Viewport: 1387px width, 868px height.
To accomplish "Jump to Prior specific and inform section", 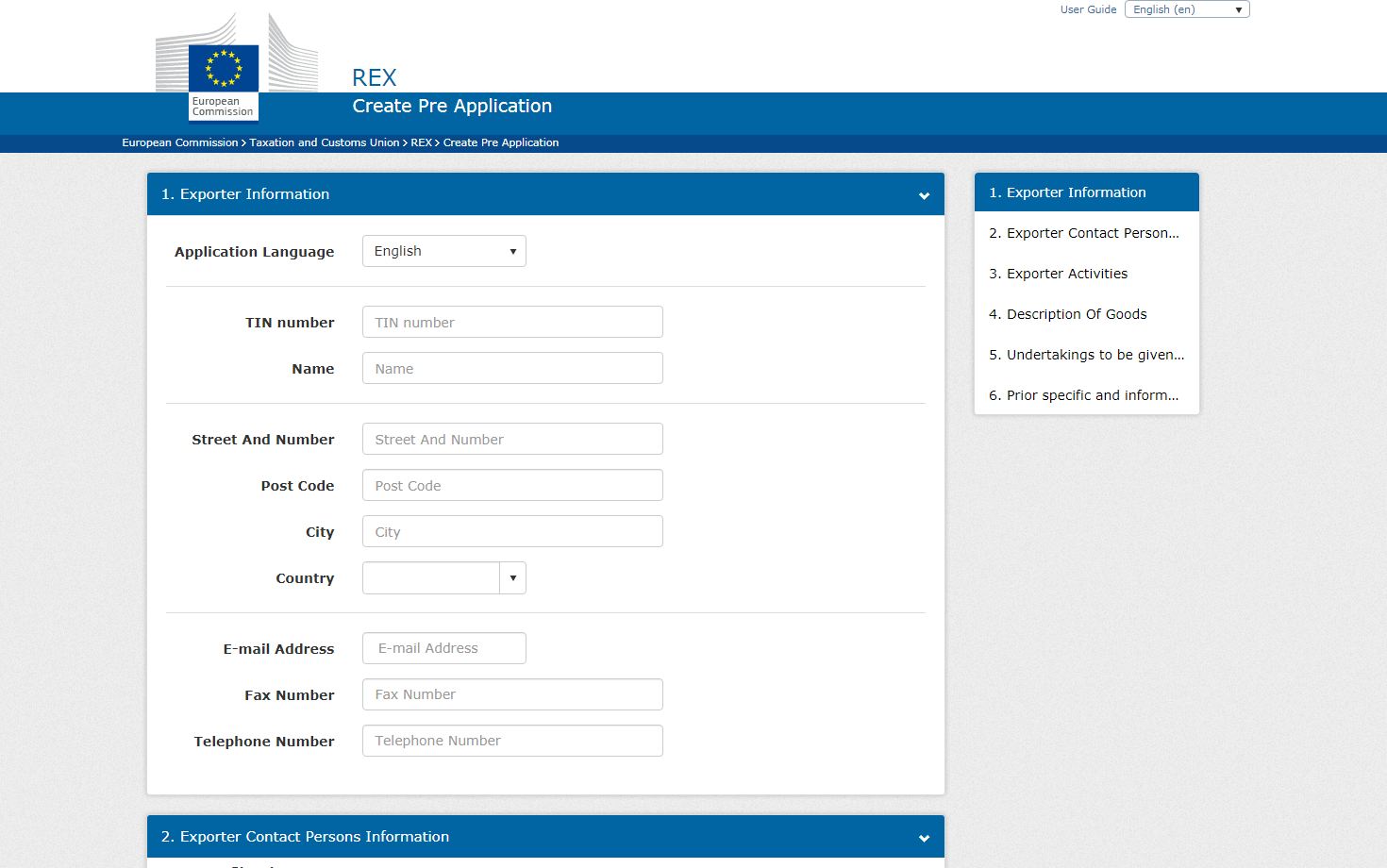I will (1083, 395).
